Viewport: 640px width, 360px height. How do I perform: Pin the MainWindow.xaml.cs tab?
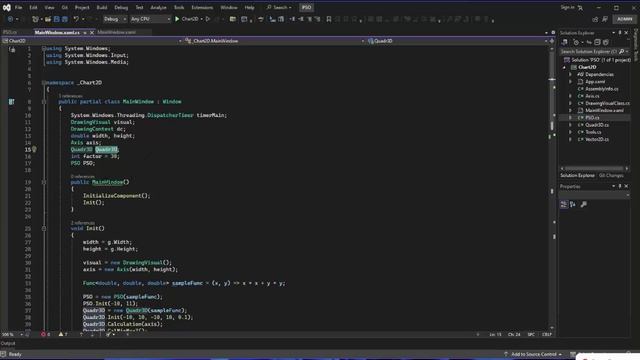point(85,32)
